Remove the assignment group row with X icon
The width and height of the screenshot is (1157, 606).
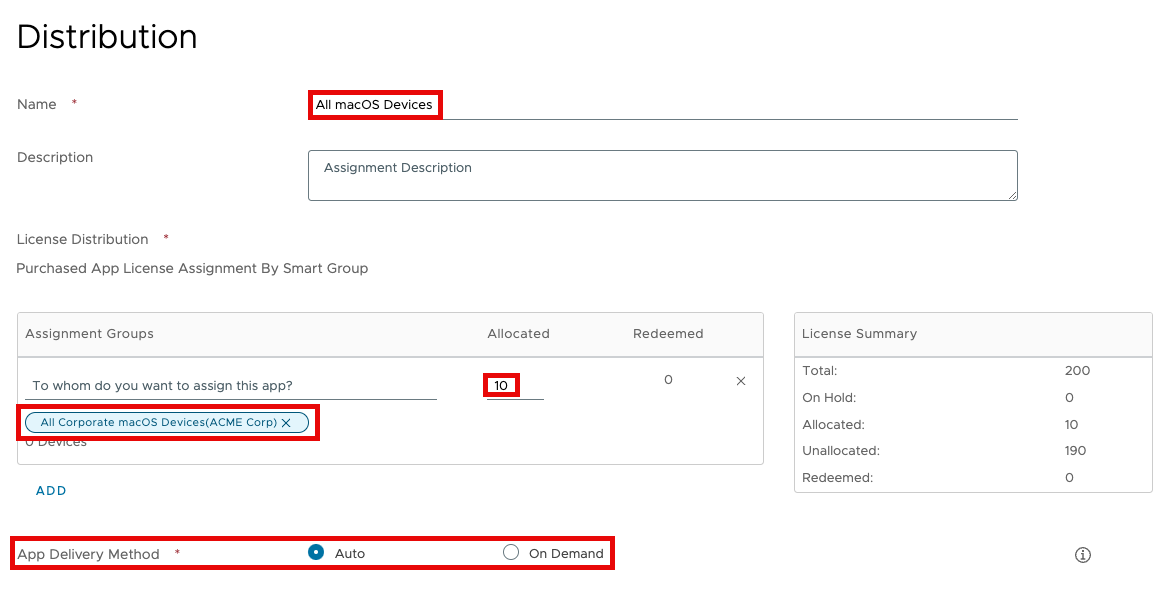[x=741, y=381]
